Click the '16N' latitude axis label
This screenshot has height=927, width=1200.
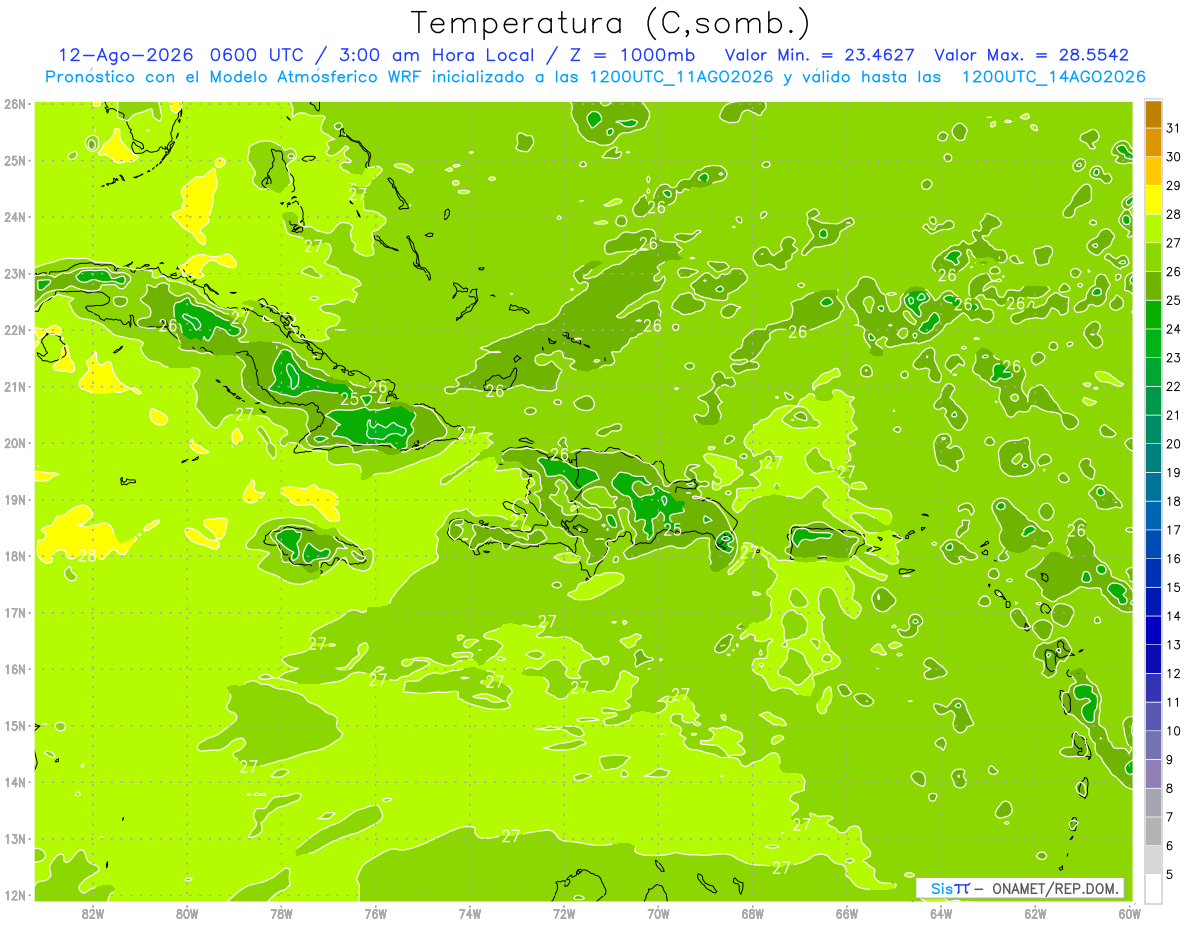pyautogui.click(x=14, y=669)
